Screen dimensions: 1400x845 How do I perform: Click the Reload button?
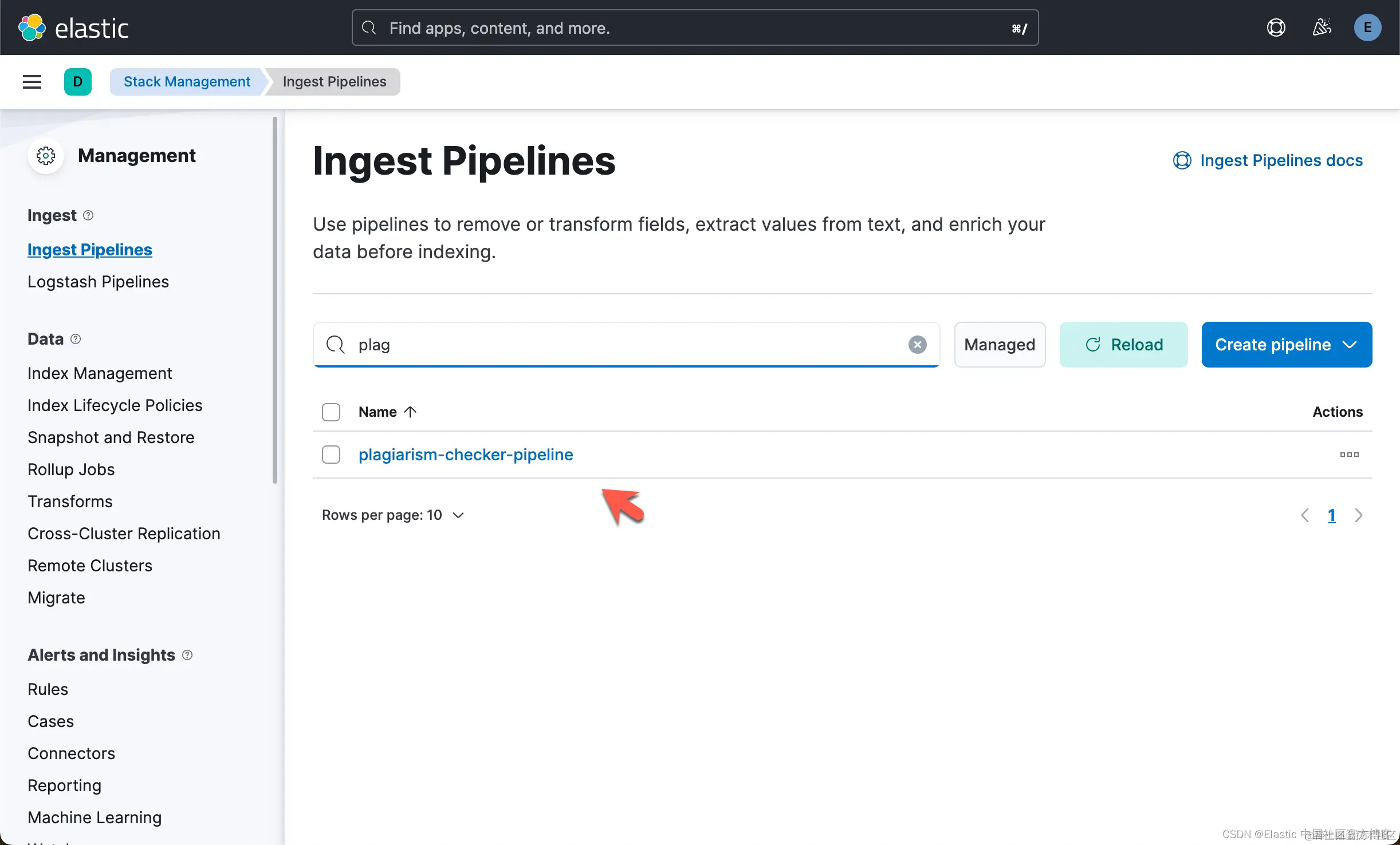tap(1123, 345)
